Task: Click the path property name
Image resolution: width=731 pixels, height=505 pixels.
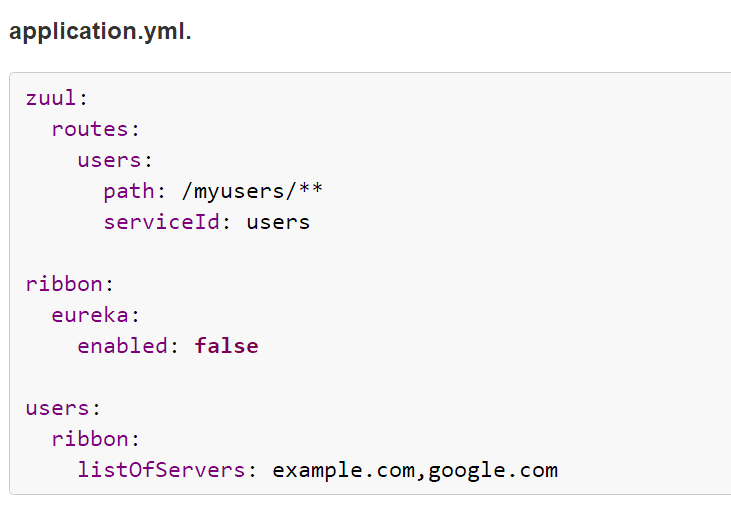Action: (129, 192)
